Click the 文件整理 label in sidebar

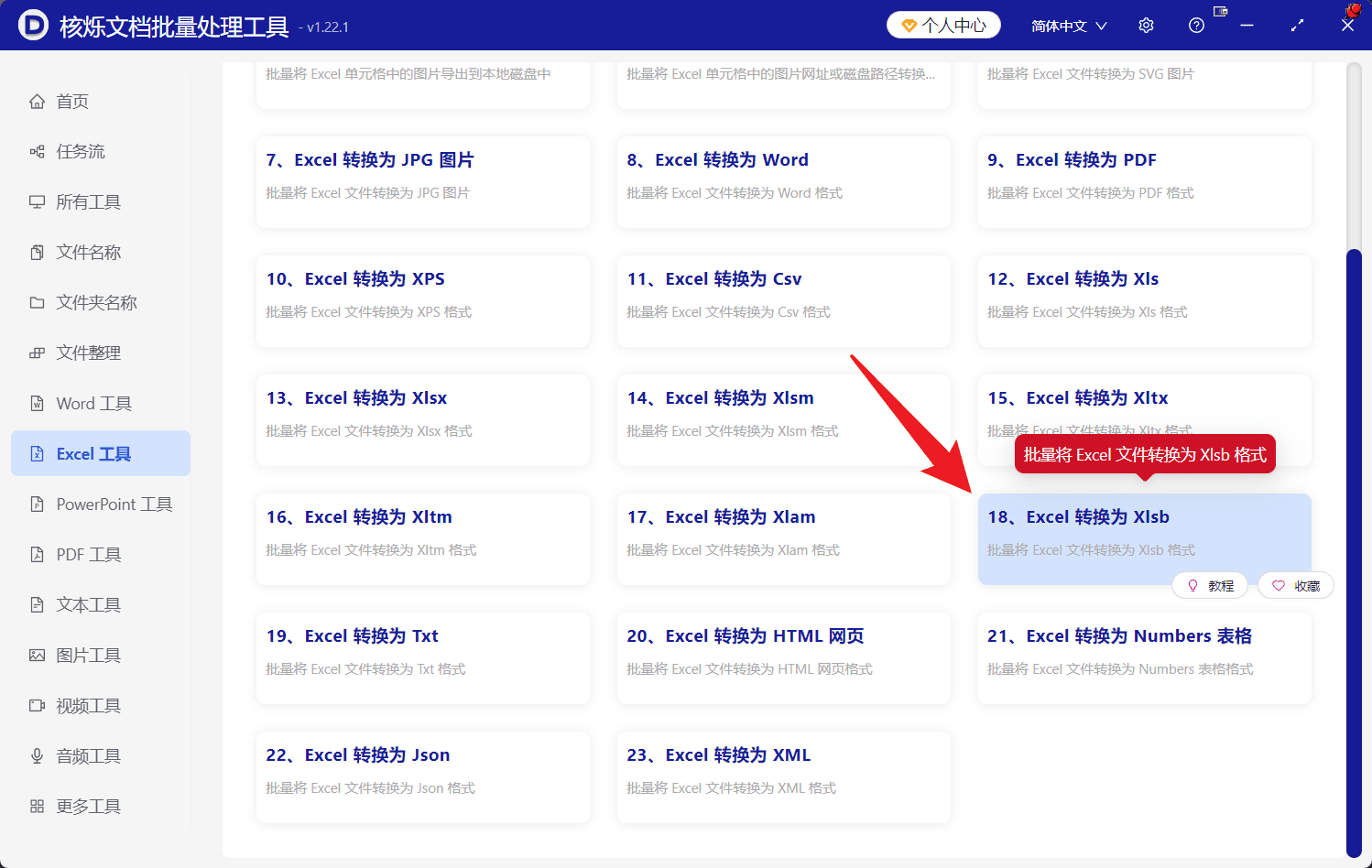89,353
